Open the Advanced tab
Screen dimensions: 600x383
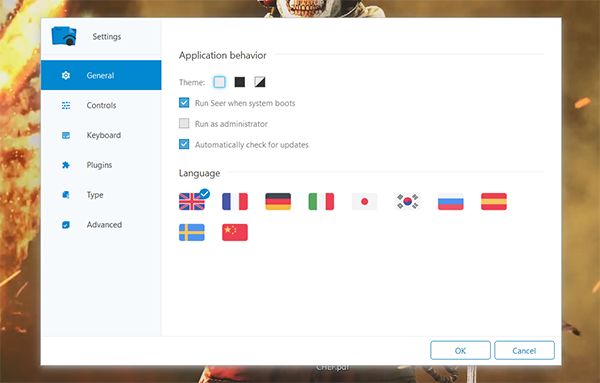coord(101,225)
